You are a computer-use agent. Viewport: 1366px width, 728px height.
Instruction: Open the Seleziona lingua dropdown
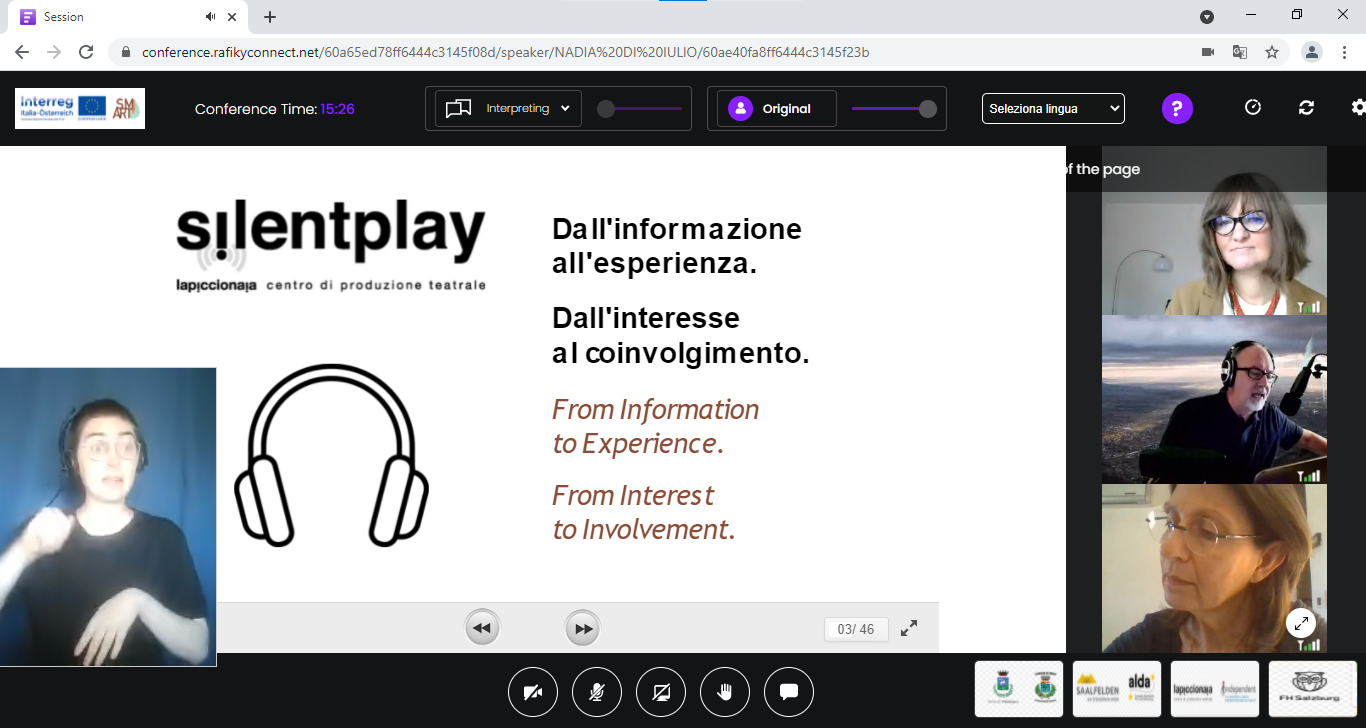[x=1053, y=108]
